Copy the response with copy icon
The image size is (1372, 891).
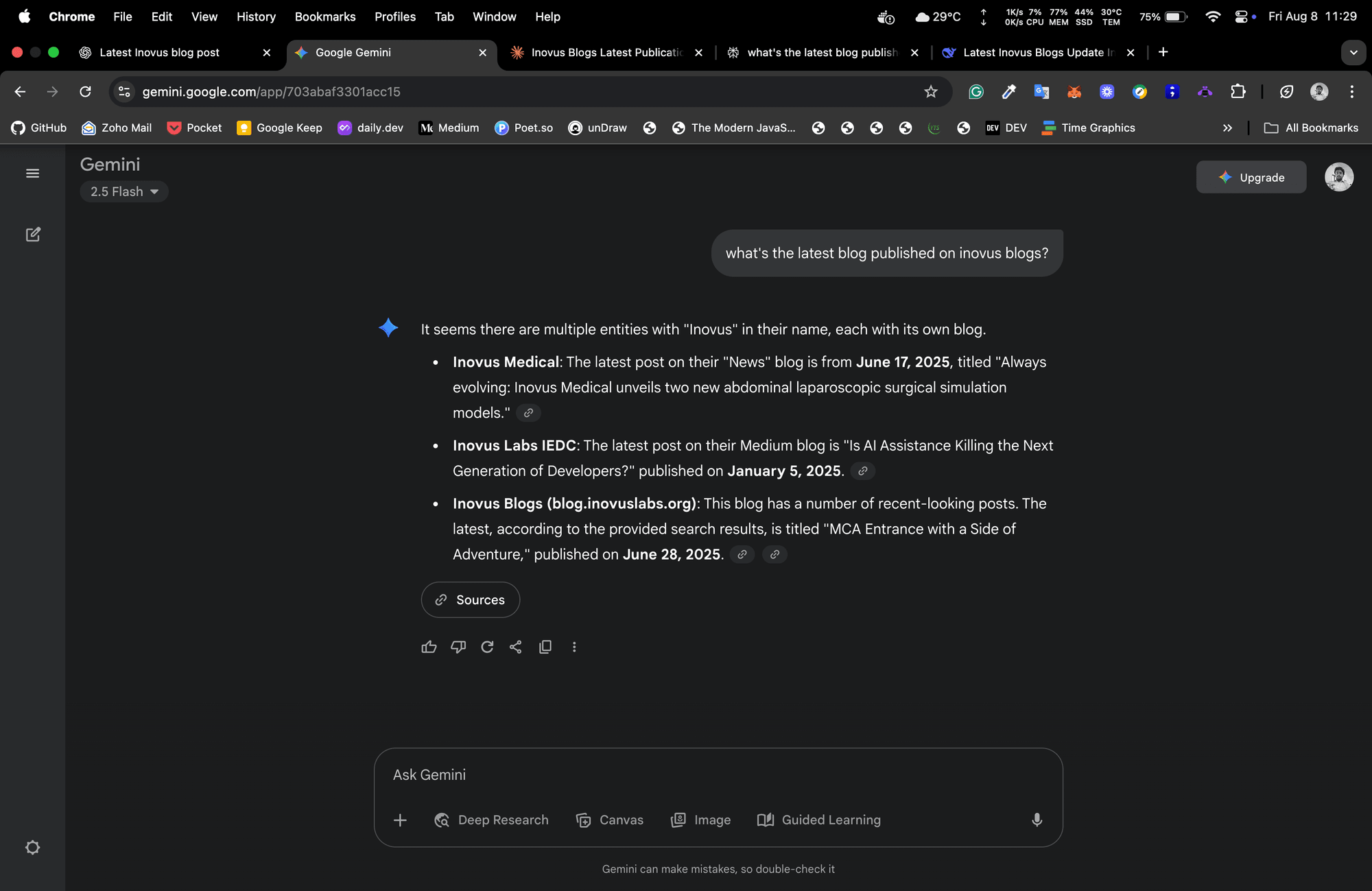tap(545, 647)
